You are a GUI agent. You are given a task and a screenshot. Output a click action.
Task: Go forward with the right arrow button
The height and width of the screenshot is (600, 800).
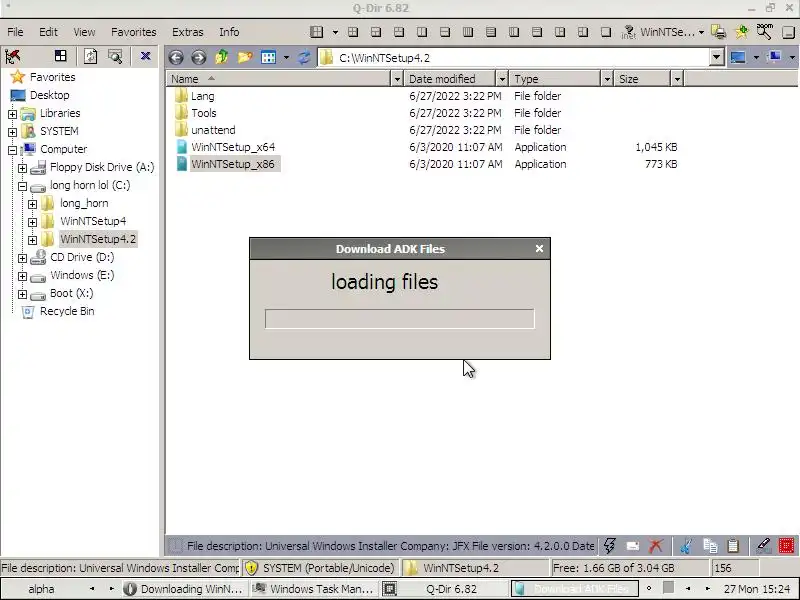(x=198, y=58)
